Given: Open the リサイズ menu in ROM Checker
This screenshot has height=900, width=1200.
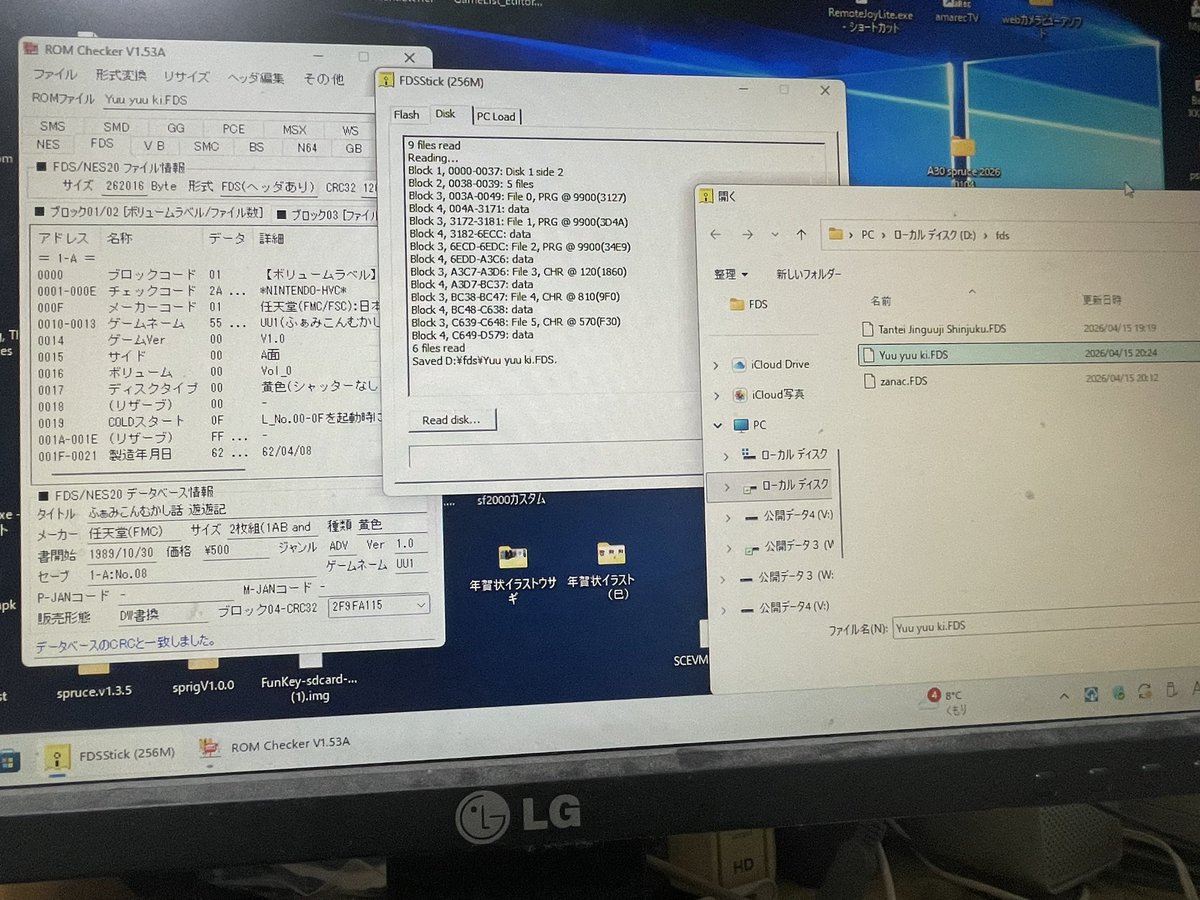Looking at the screenshot, I should (x=187, y=77).
